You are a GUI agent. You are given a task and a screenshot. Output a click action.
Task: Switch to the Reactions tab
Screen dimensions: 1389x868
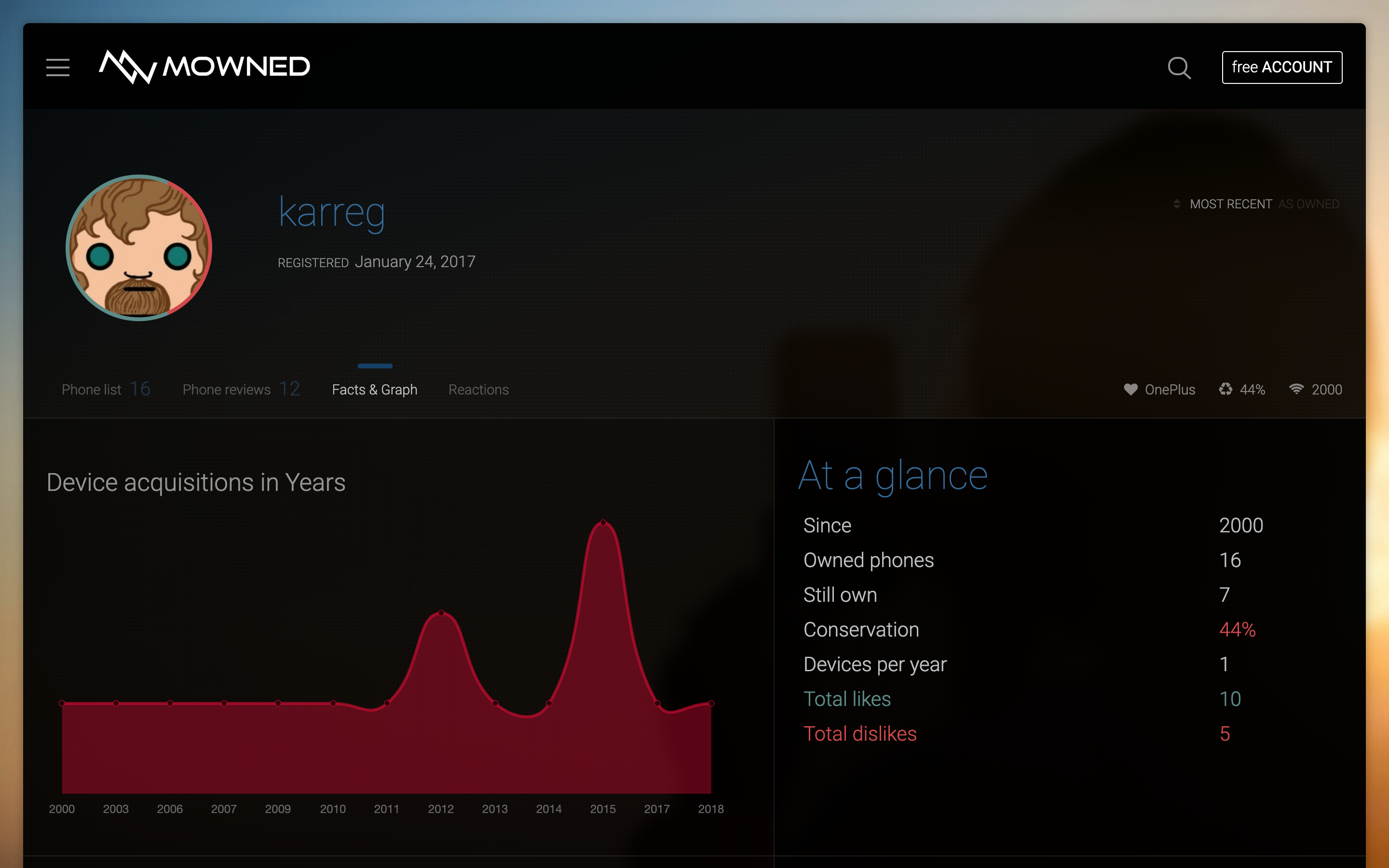(x=478, y=389)
